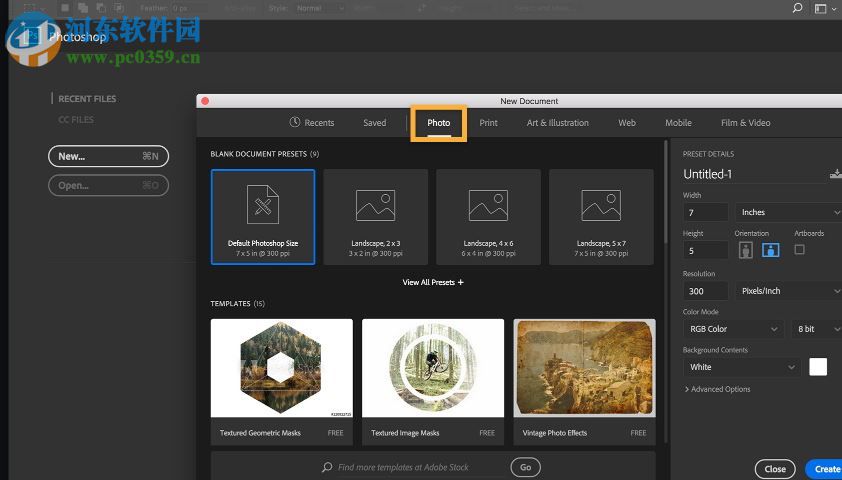Open the White background contents dropdown
Viewport: 842px width, 480px height.
pos(742,367)
